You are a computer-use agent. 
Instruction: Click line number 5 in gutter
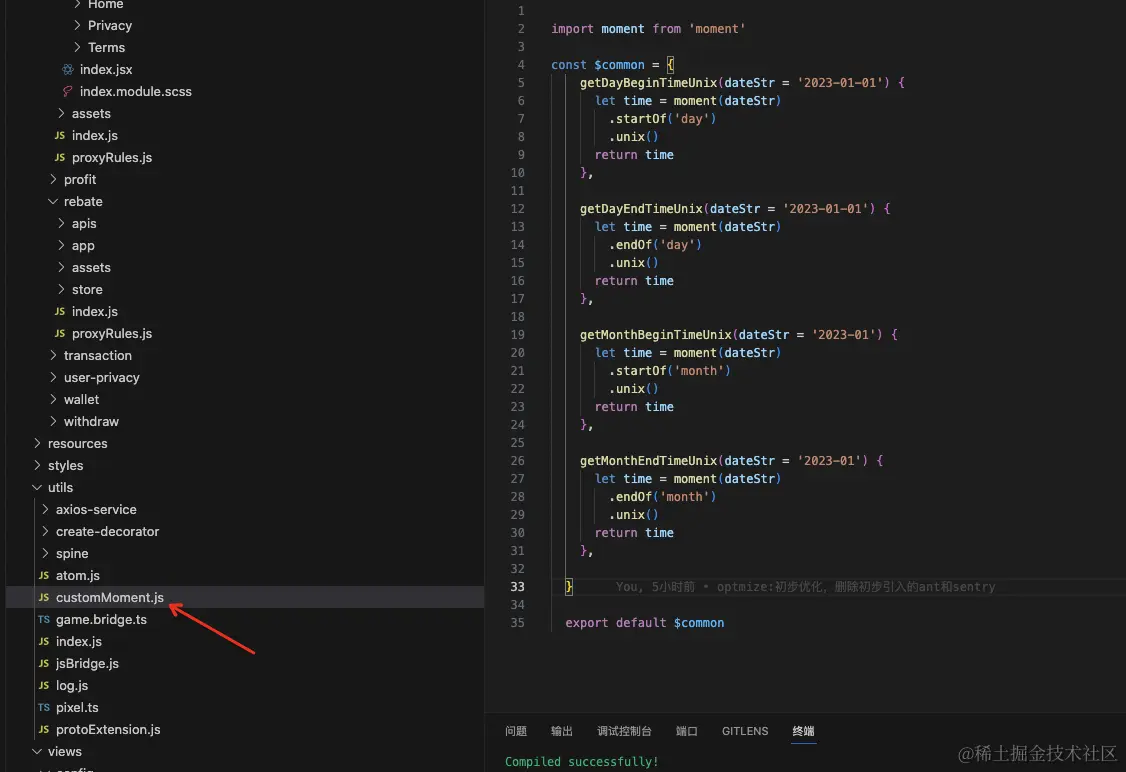click(x=521, y=83)
